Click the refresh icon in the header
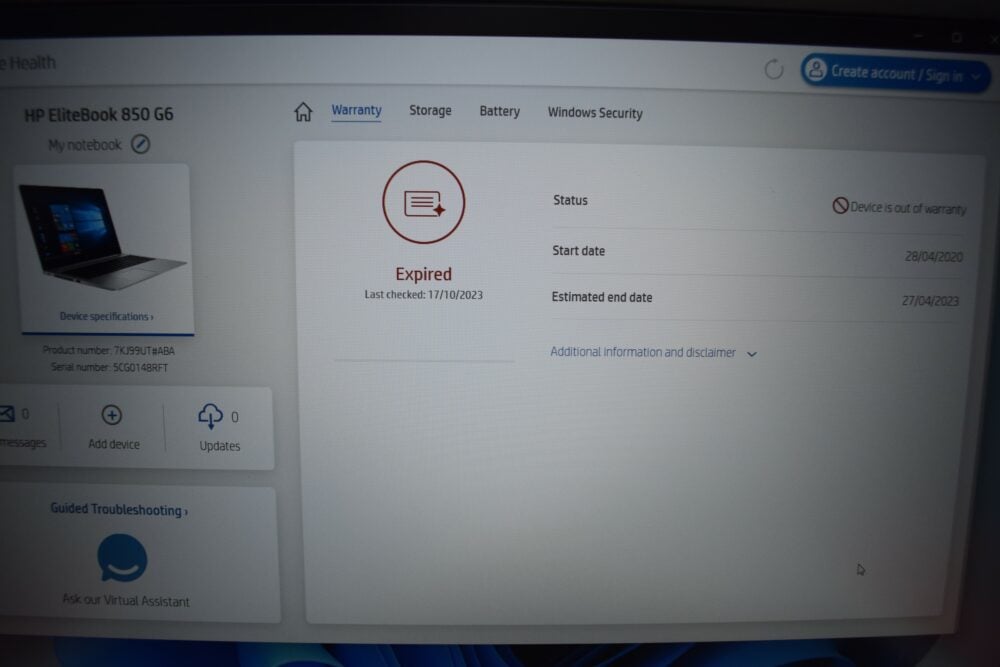 click(774, 69)
